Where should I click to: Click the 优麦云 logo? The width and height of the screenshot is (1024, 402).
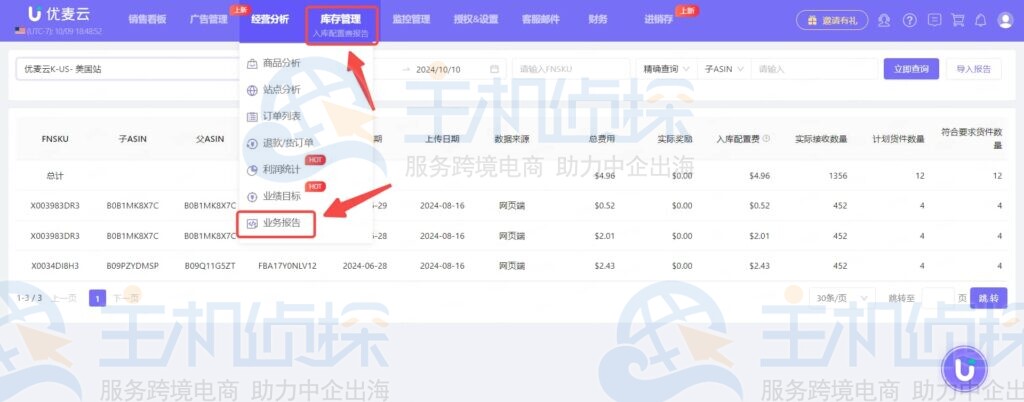[61, 14]
